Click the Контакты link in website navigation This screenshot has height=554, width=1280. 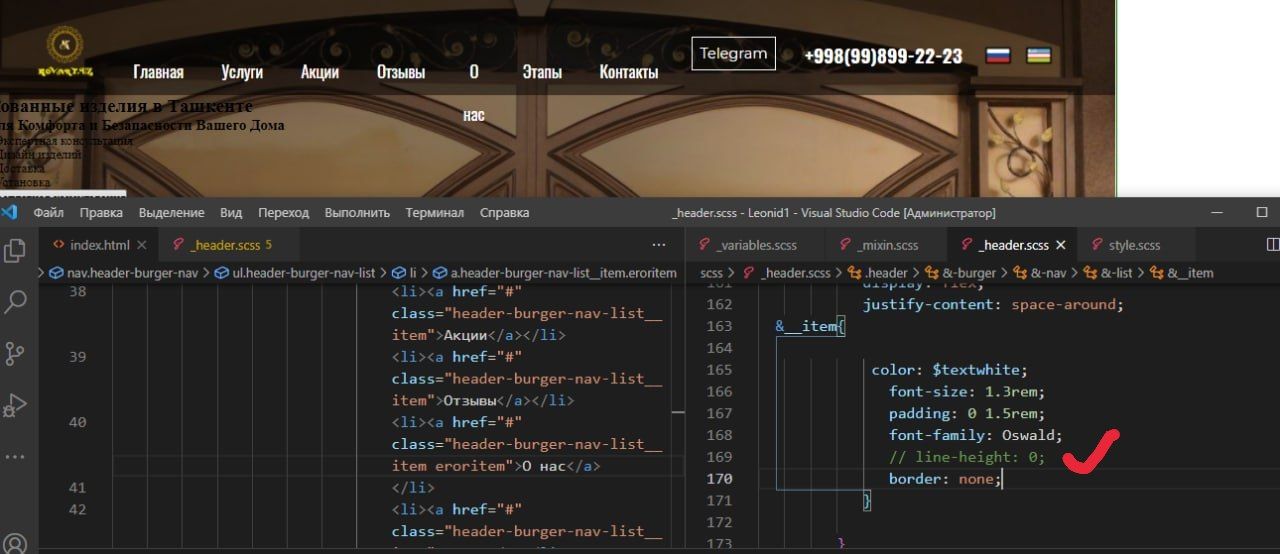(629, 72)
